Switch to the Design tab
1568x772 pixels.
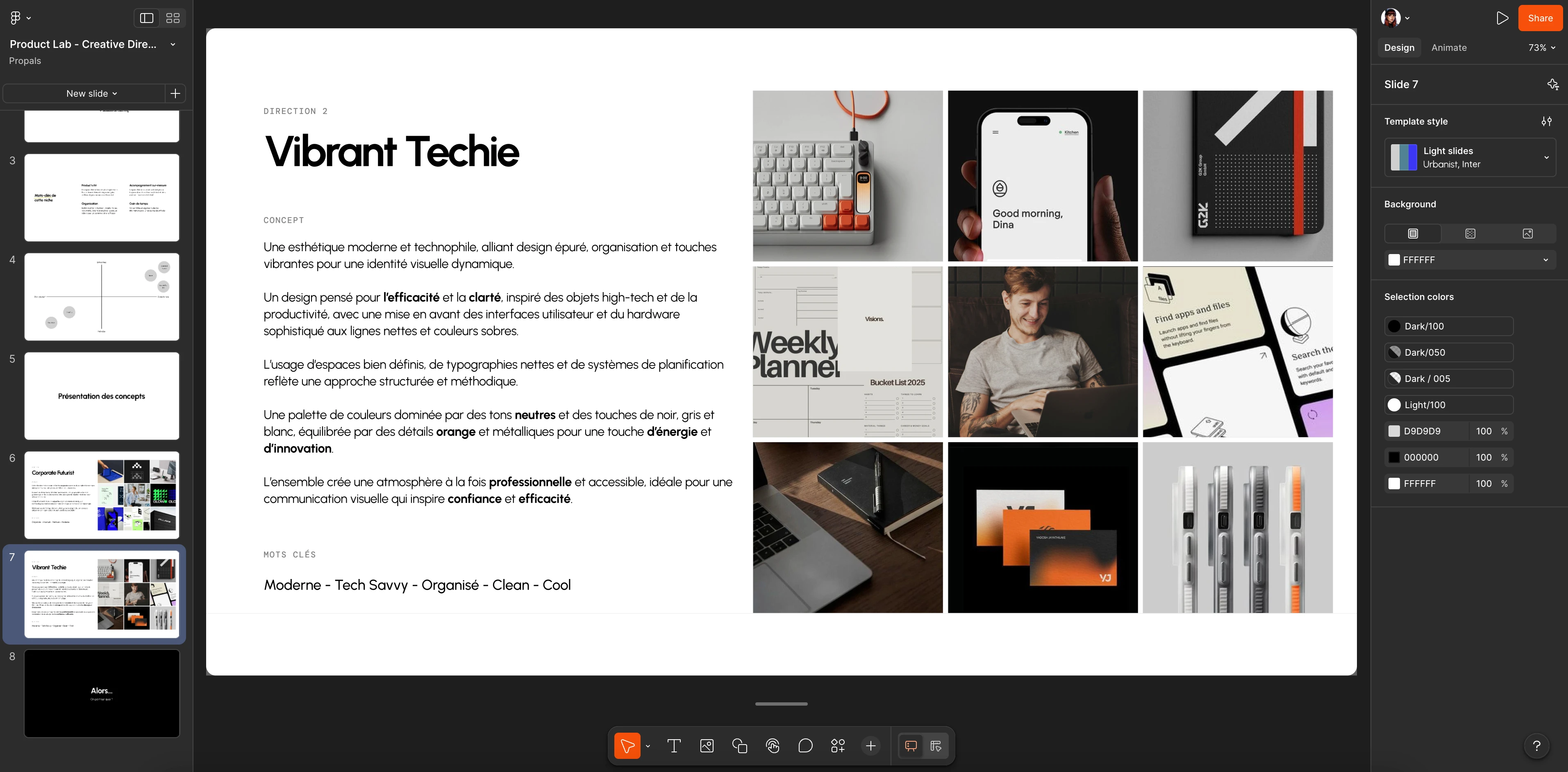tap(1399, 48)
